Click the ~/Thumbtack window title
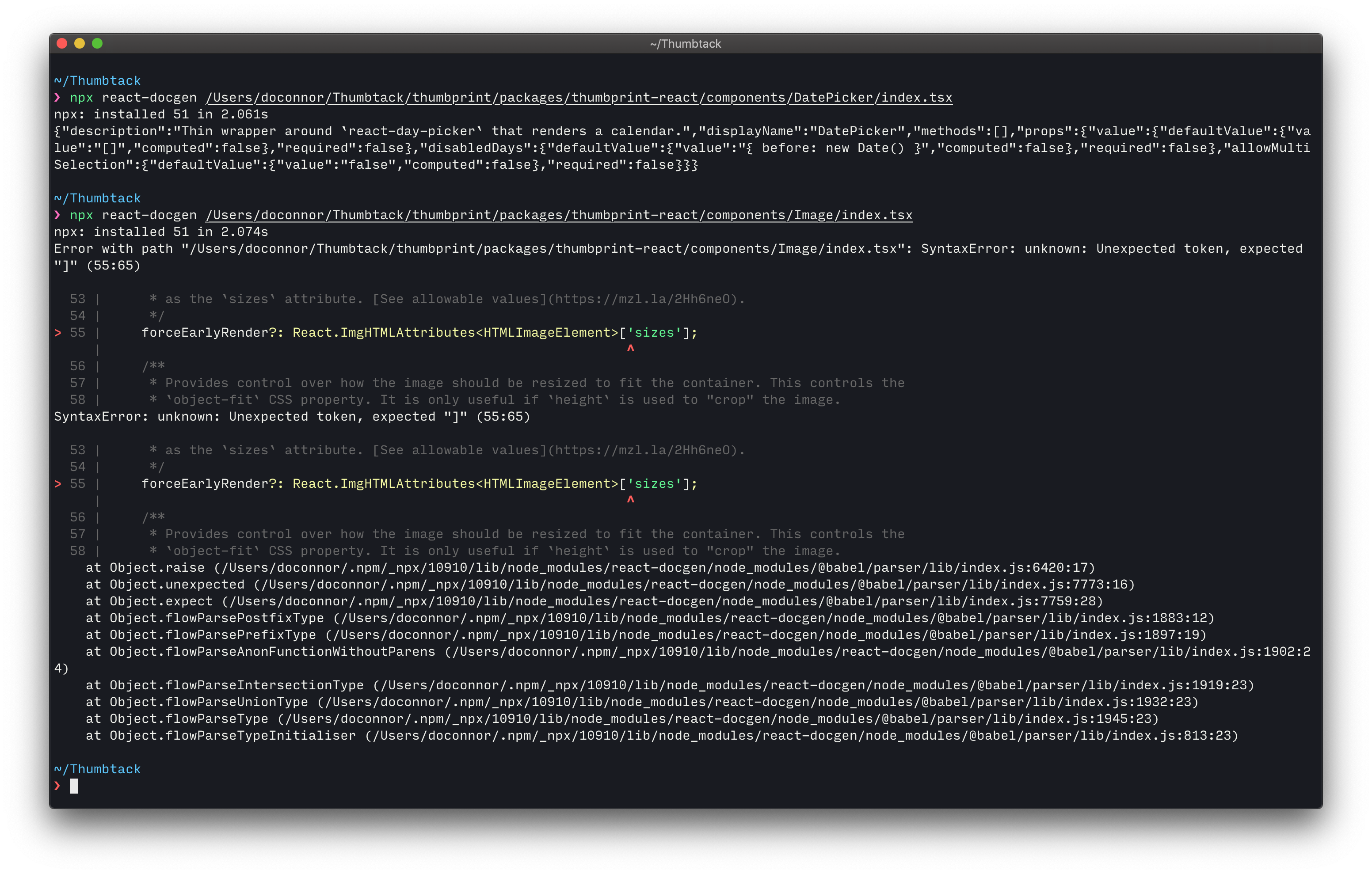This screenshot has width=1372, height=874. tap(686, 44)
